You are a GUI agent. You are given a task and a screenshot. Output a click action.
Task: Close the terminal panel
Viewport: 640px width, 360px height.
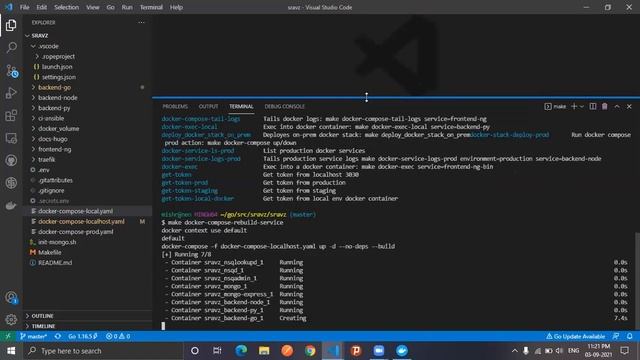[629, 107]
